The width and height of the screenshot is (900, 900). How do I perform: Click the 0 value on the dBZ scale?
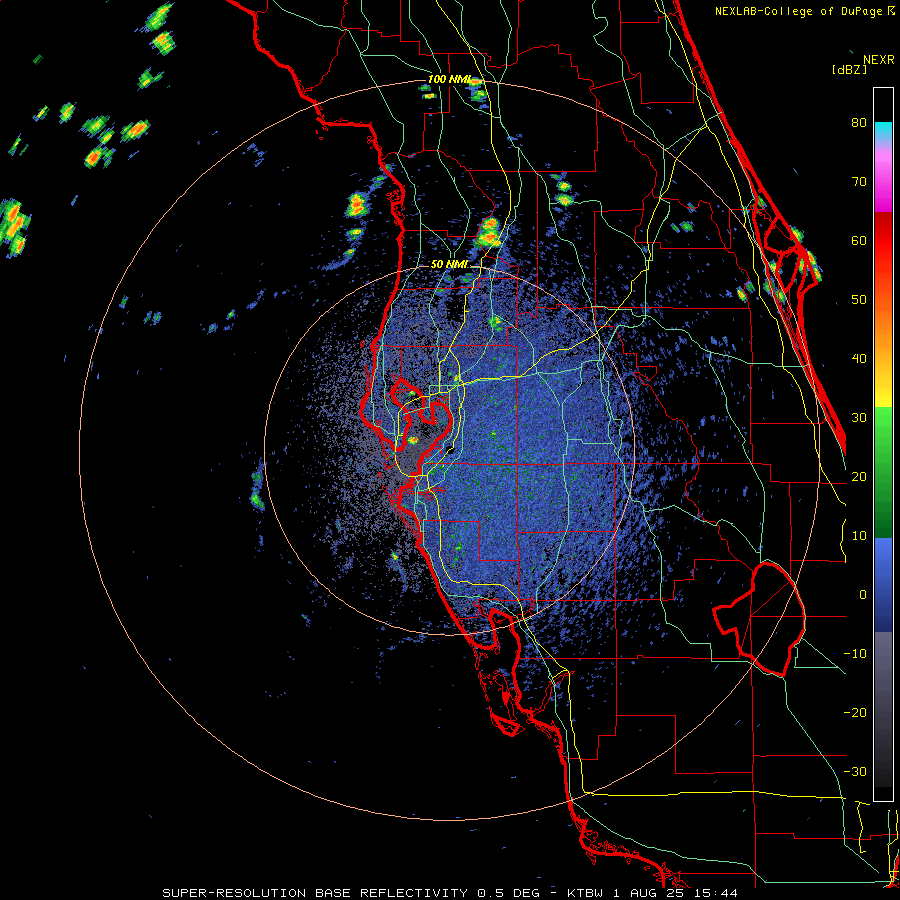pos(863,595)
